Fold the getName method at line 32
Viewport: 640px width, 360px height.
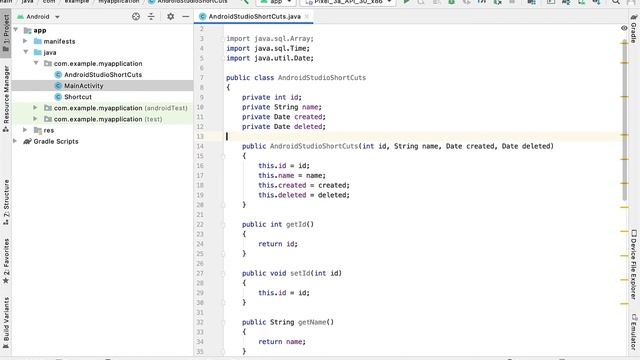(x=224, y=322)
